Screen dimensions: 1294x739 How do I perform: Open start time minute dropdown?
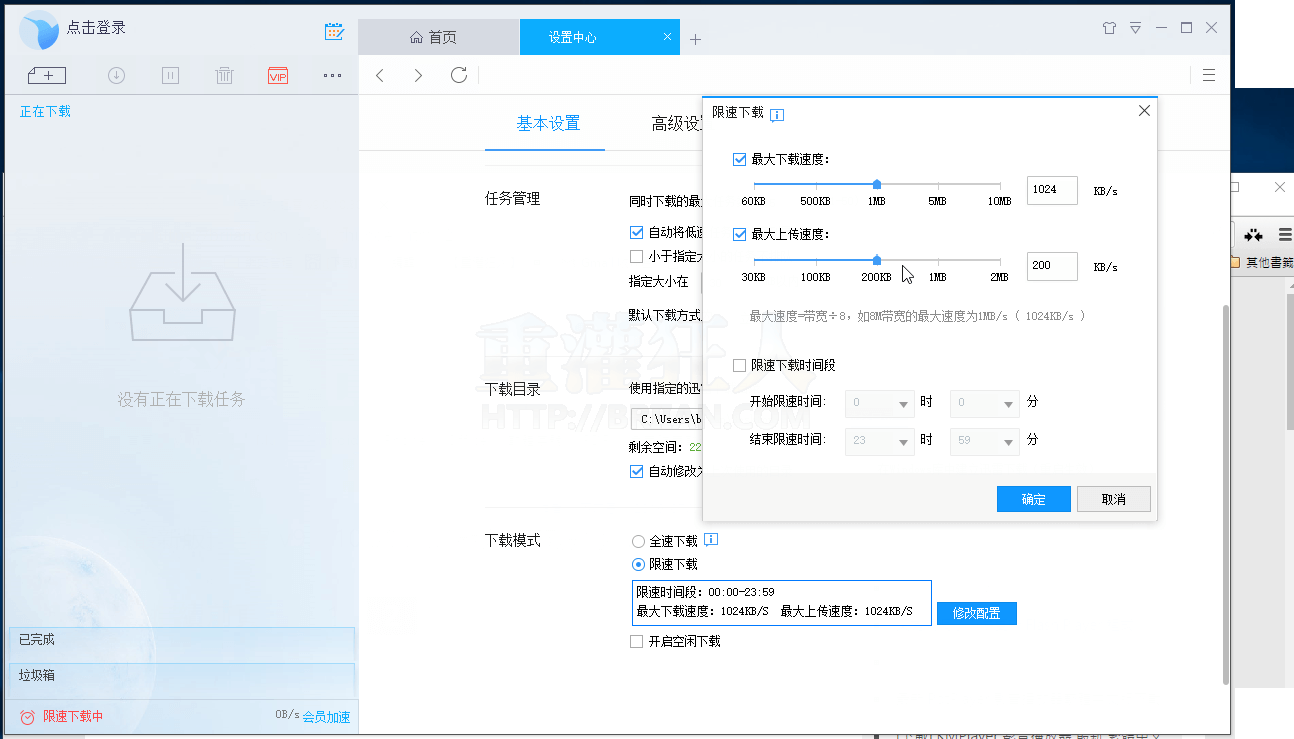coord(985,403)
